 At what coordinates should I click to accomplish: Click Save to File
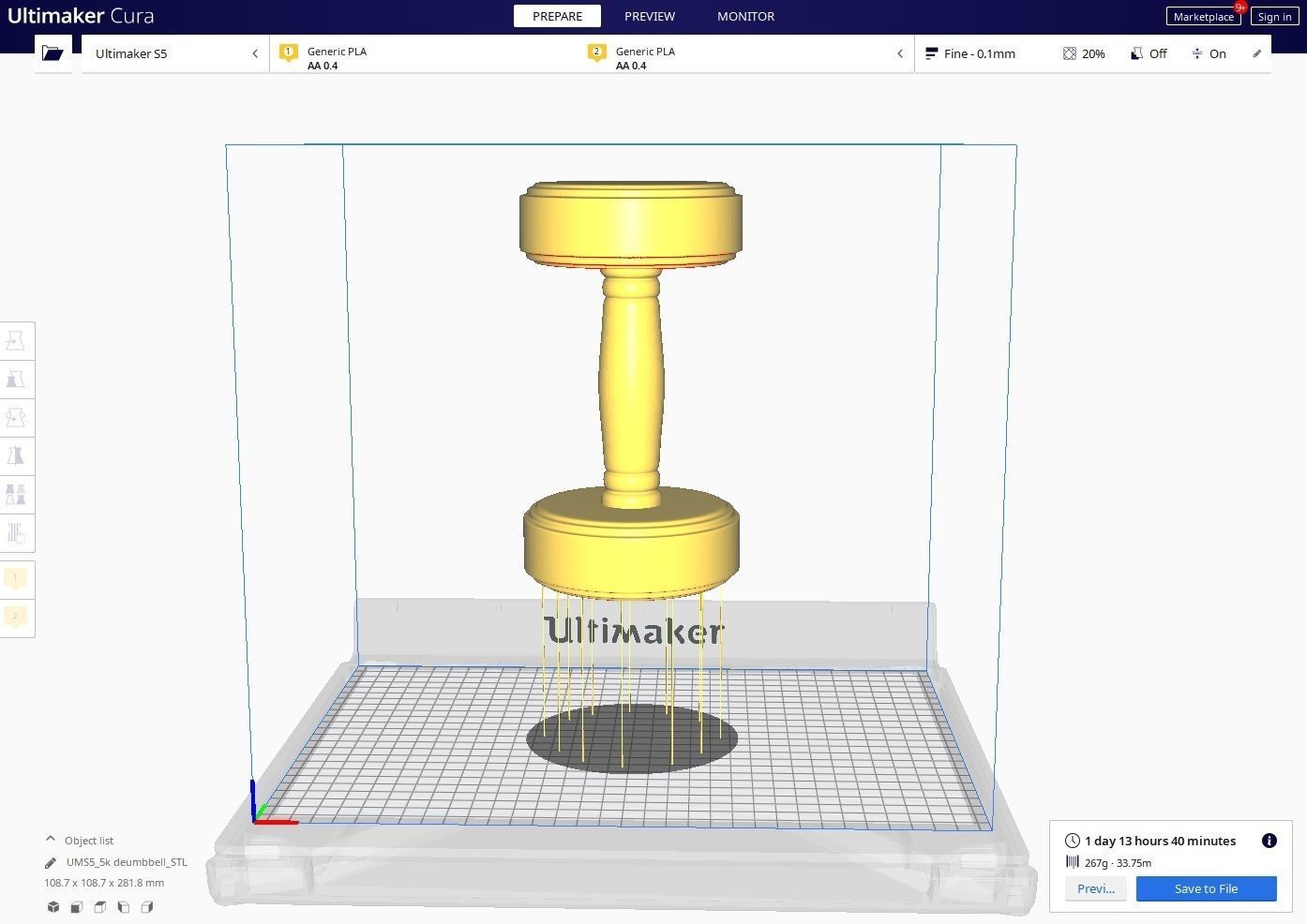click(1206, 888)
